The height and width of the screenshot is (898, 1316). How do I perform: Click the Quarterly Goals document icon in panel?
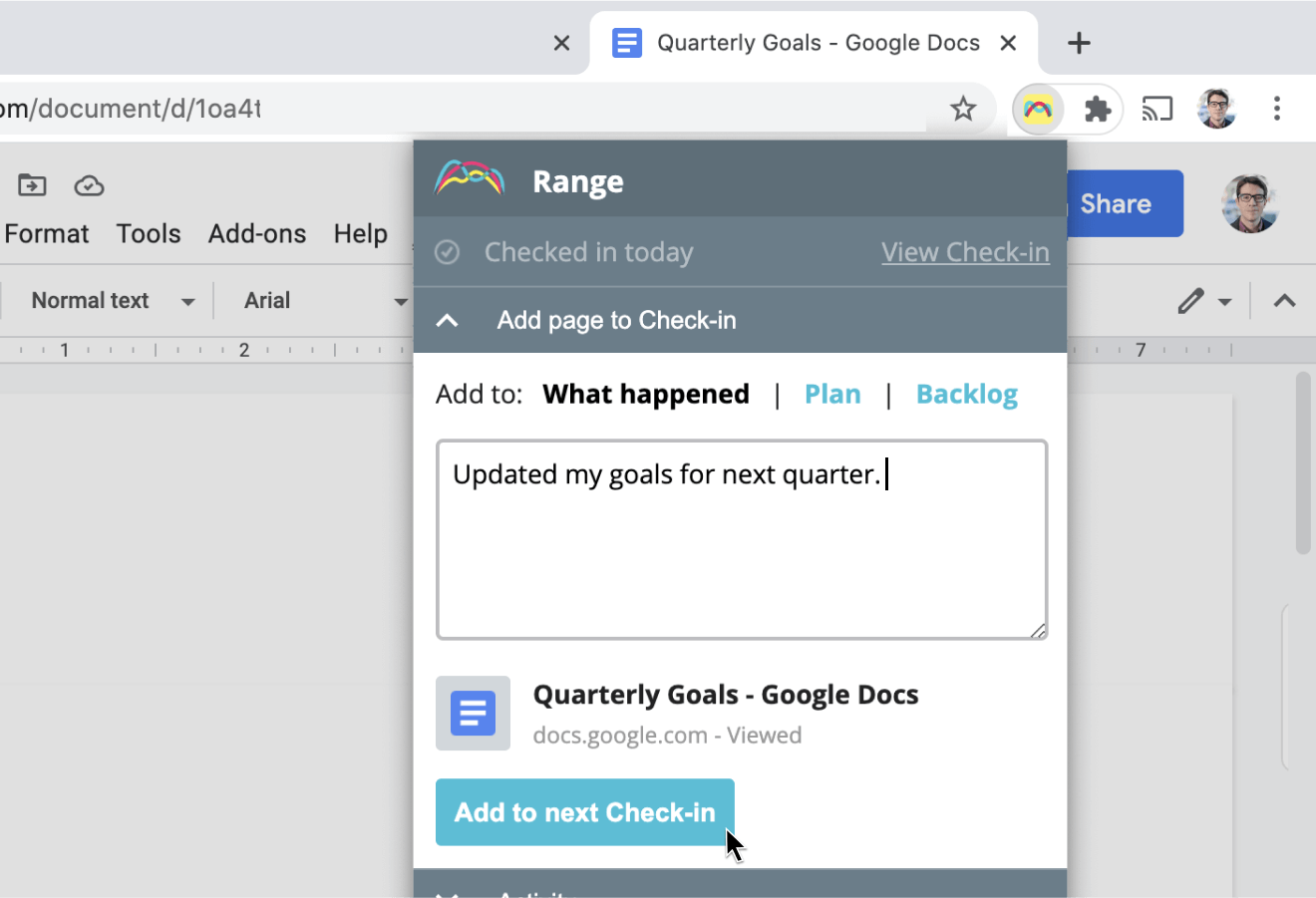[473, 714]
